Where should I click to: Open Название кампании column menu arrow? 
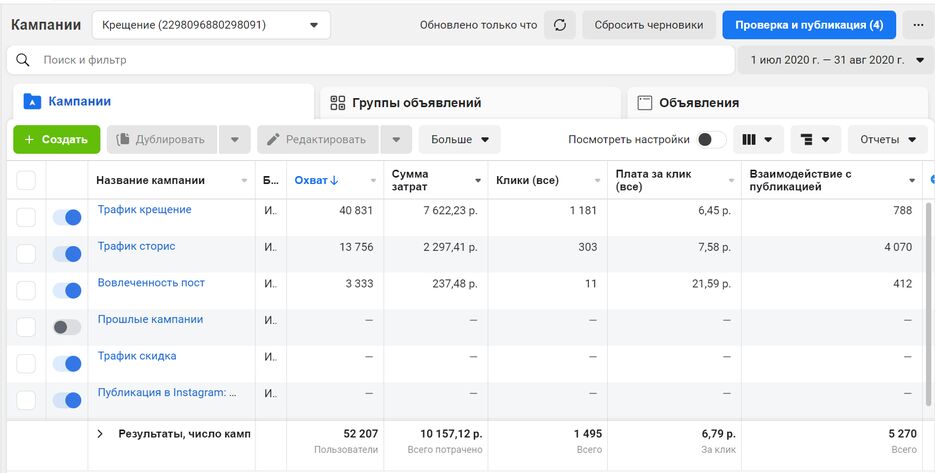[x=244, y=181]
